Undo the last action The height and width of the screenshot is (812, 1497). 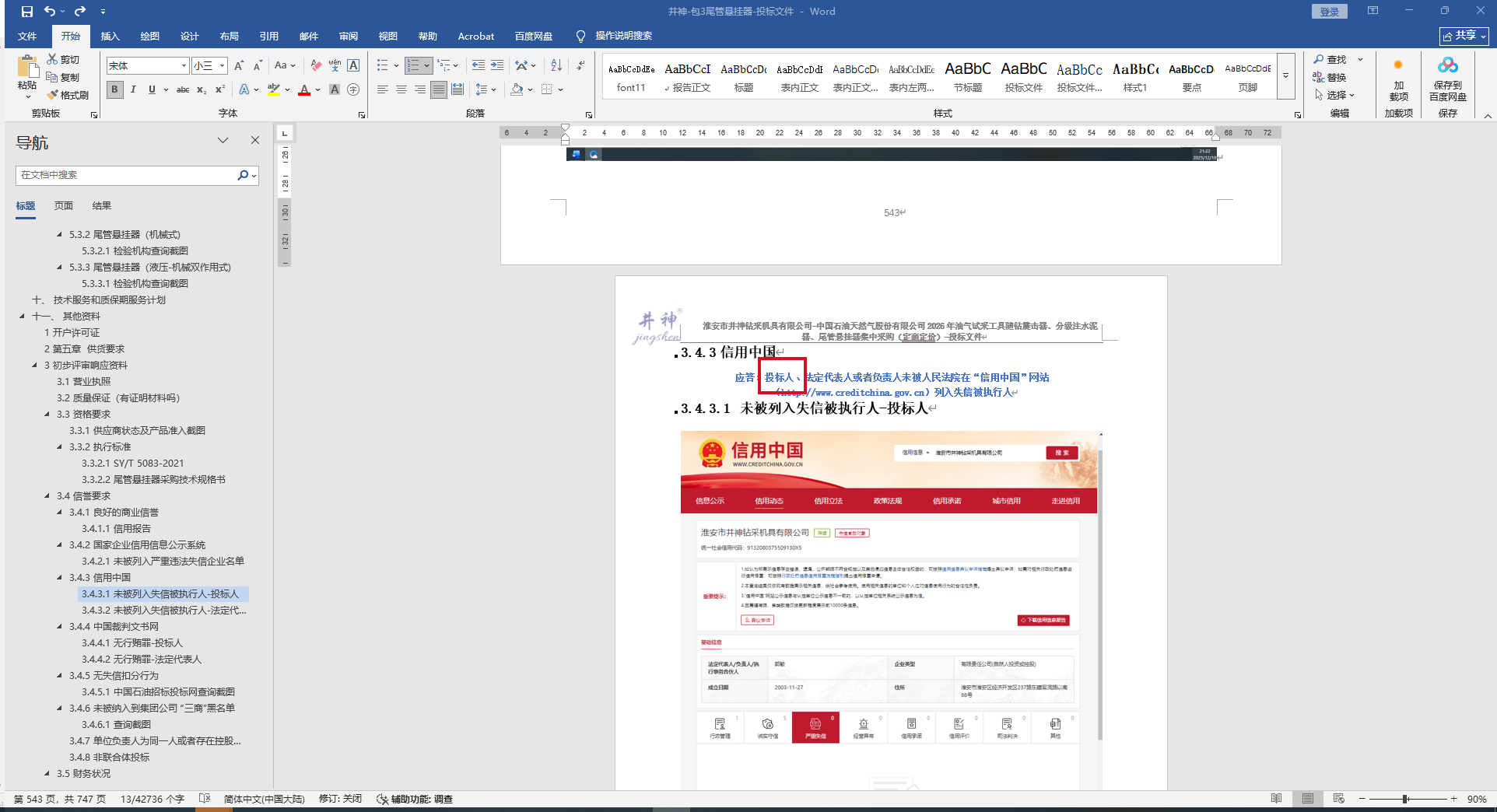pyautogui.click(x=50, y=12)
